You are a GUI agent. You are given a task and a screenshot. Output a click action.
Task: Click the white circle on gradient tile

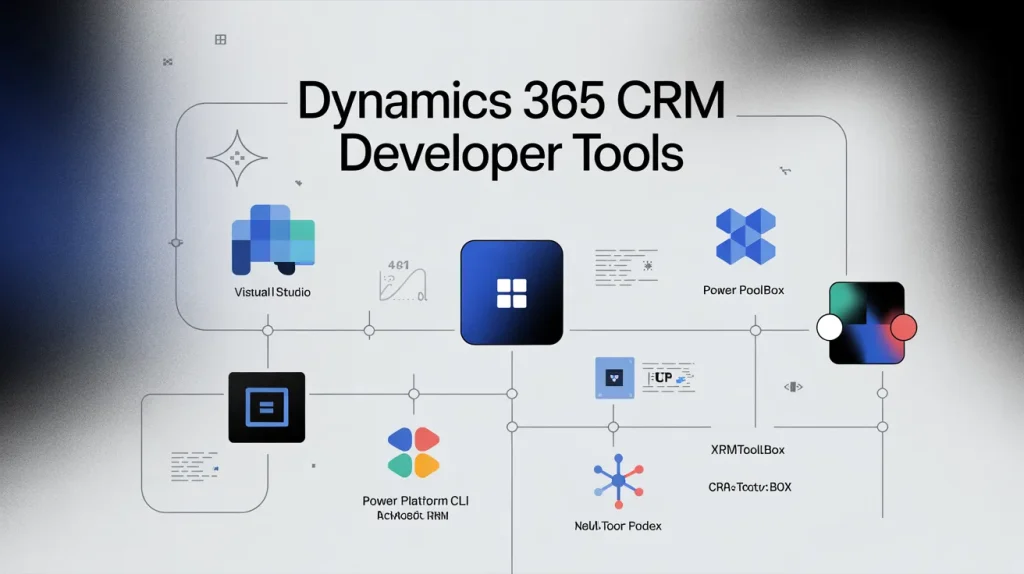click(x=829, y=327)
